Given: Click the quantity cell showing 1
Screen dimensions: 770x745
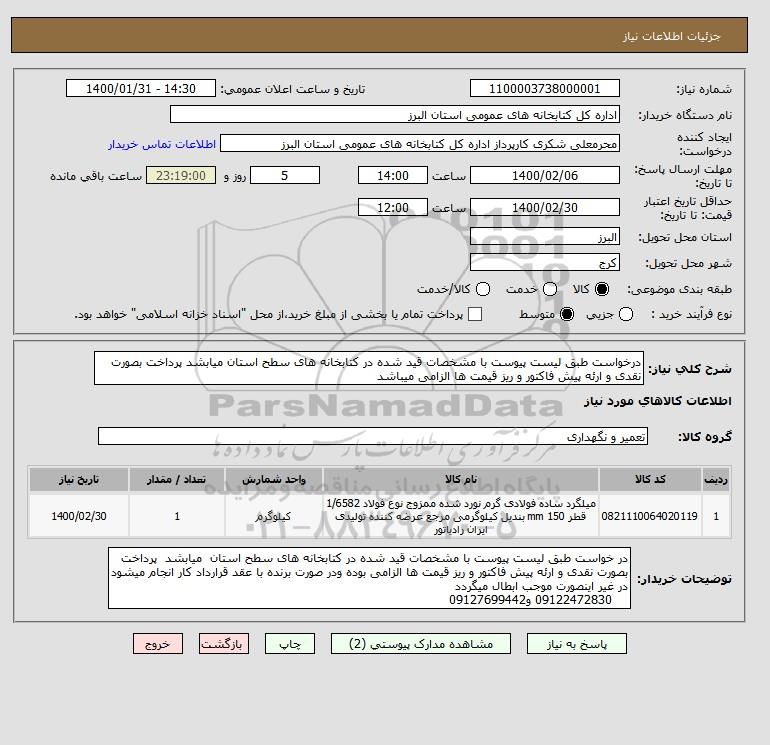Looking at the screenshot, I should [x=177, y=516].
